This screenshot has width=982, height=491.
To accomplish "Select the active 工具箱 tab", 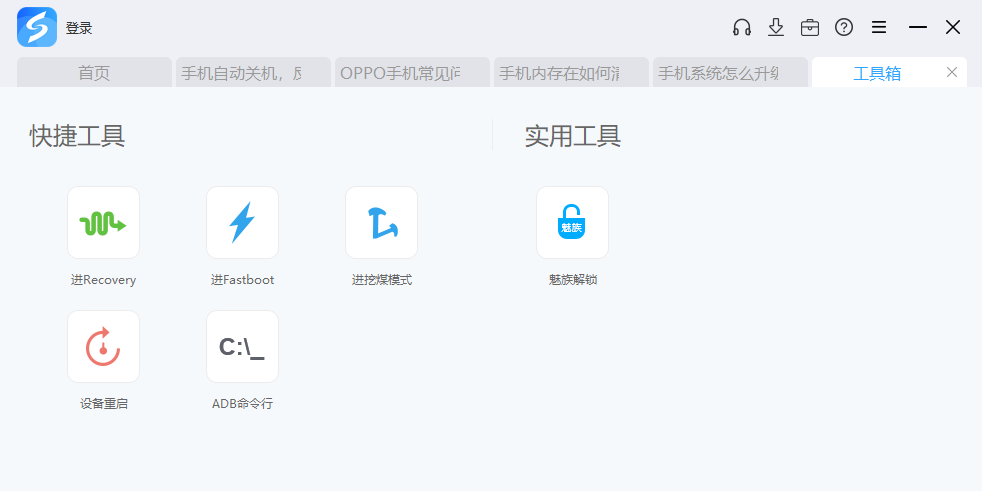I will point(876,73).
